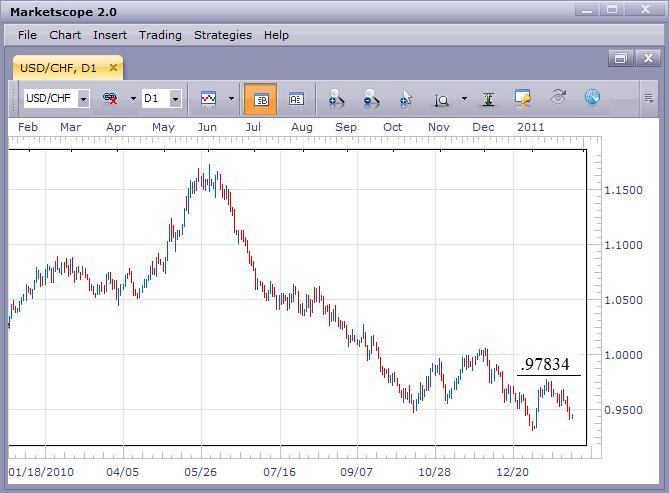Screen dimensions: 669x493
Task: Open the Insert menu
Action: tap(110, 35)
